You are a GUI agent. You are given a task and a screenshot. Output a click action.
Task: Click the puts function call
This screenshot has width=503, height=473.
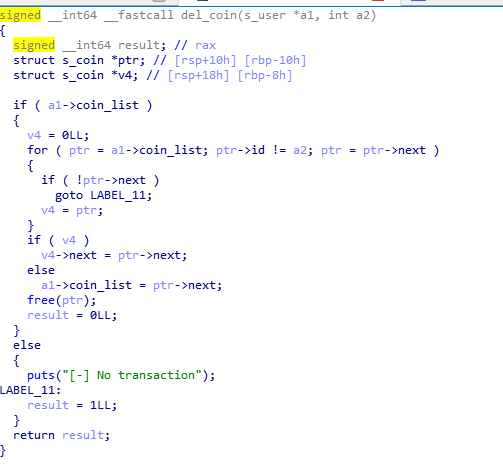[41, 375]
